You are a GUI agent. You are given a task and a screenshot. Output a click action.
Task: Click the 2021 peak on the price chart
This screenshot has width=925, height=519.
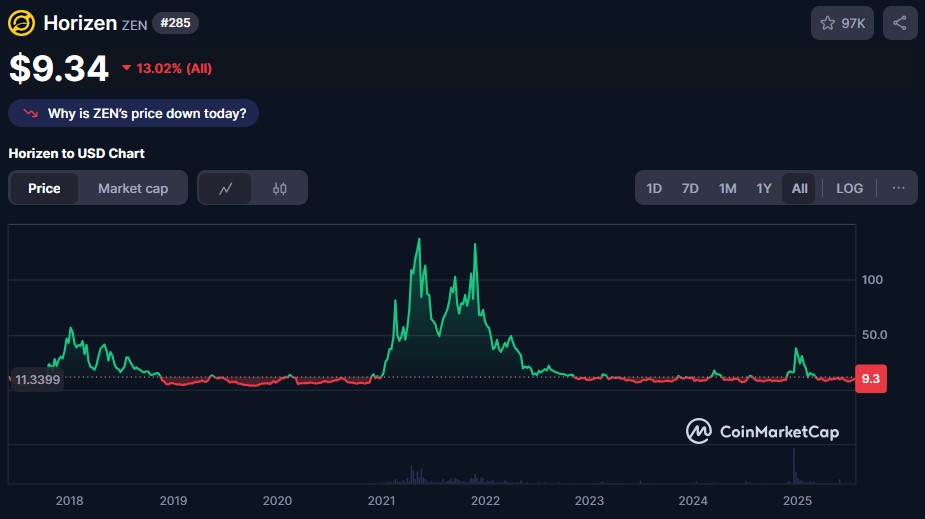tap(419, 239)
